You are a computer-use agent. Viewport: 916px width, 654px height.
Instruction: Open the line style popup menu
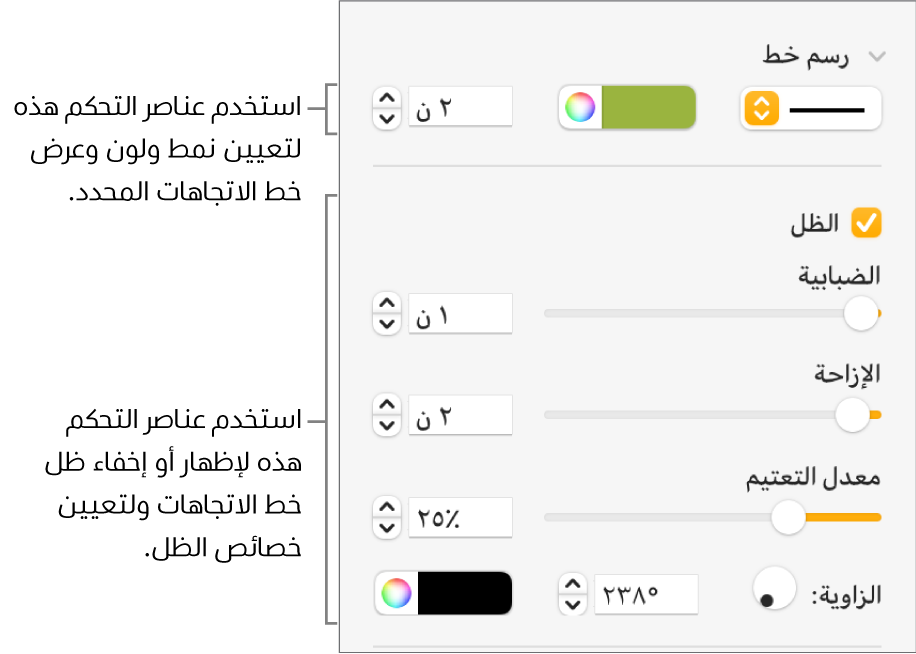pyautogui.click(x=762, y=108)
